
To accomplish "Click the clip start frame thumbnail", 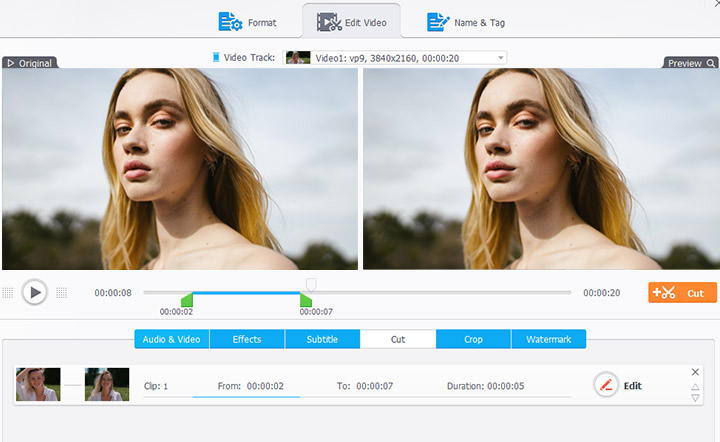I will tap(38, 385).
